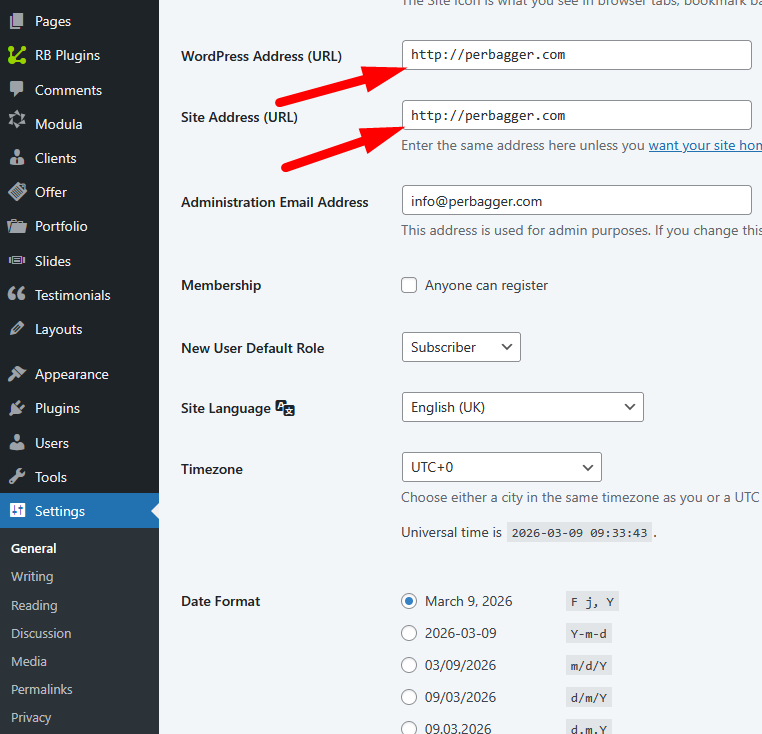The width and height of the screenshot is (762, 734).
Task: Enable the Anyone can register checkbox
Action: tap(409, 285)
